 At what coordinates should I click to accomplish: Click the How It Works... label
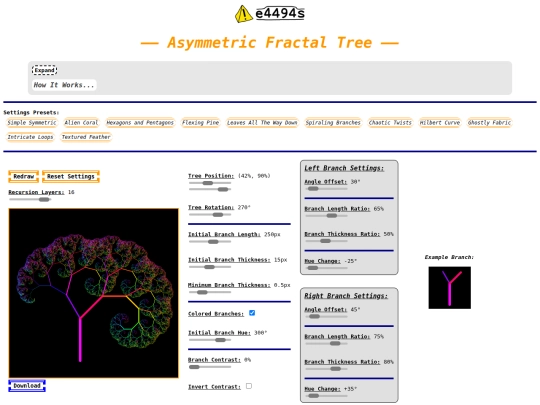[64, 85]
